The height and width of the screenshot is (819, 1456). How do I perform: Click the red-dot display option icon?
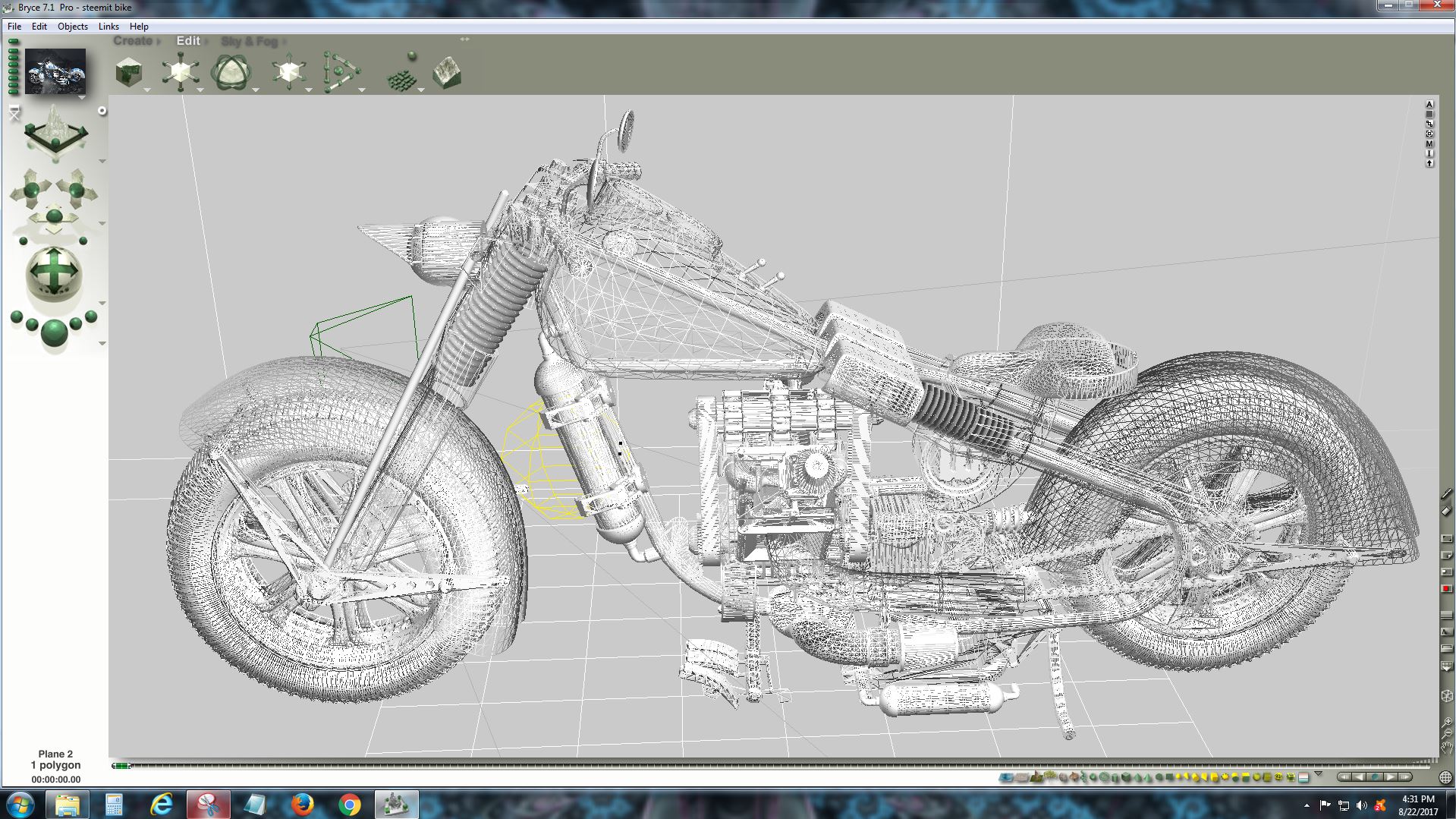[x=1446, y=588]
